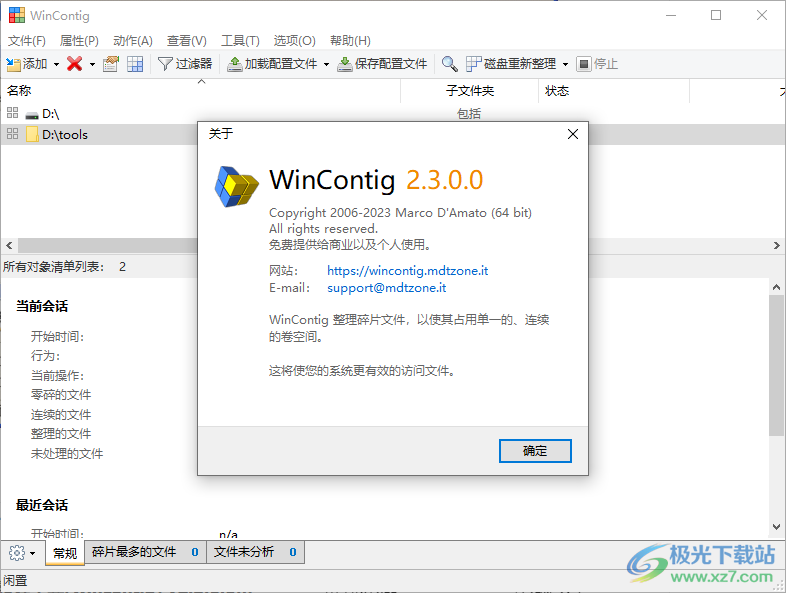Image resolution: width=786 pixels, height=593 pixels.
Task: Click Save profile (保存配置文件) button
Action: [382, 64]
